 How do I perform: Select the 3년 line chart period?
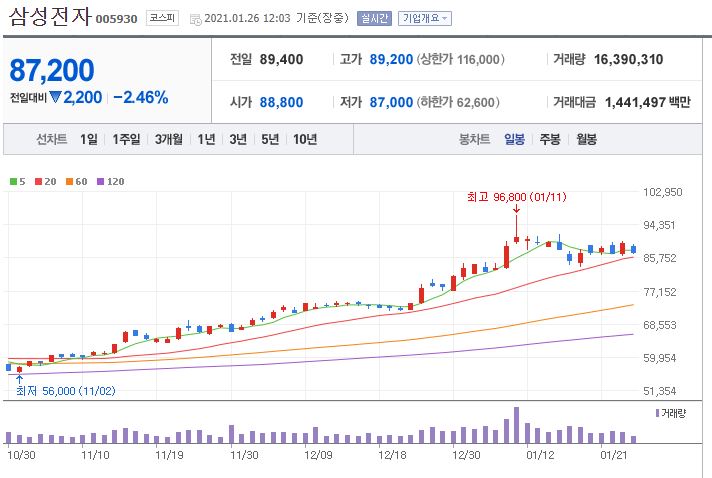(238, 139)
